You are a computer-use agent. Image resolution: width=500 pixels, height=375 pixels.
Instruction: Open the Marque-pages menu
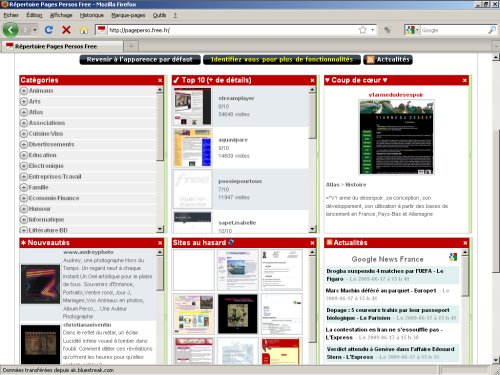tap(128, 15)
